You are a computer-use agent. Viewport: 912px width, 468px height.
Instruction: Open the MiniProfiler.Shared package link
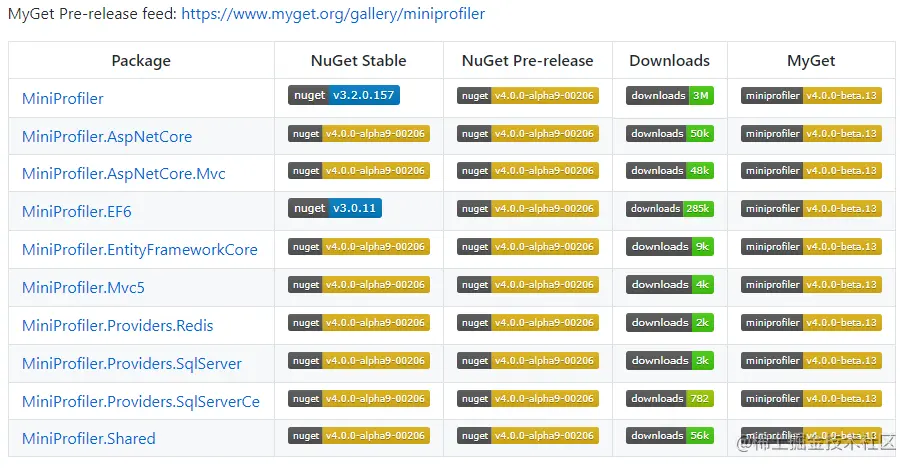tap(89, 438)
